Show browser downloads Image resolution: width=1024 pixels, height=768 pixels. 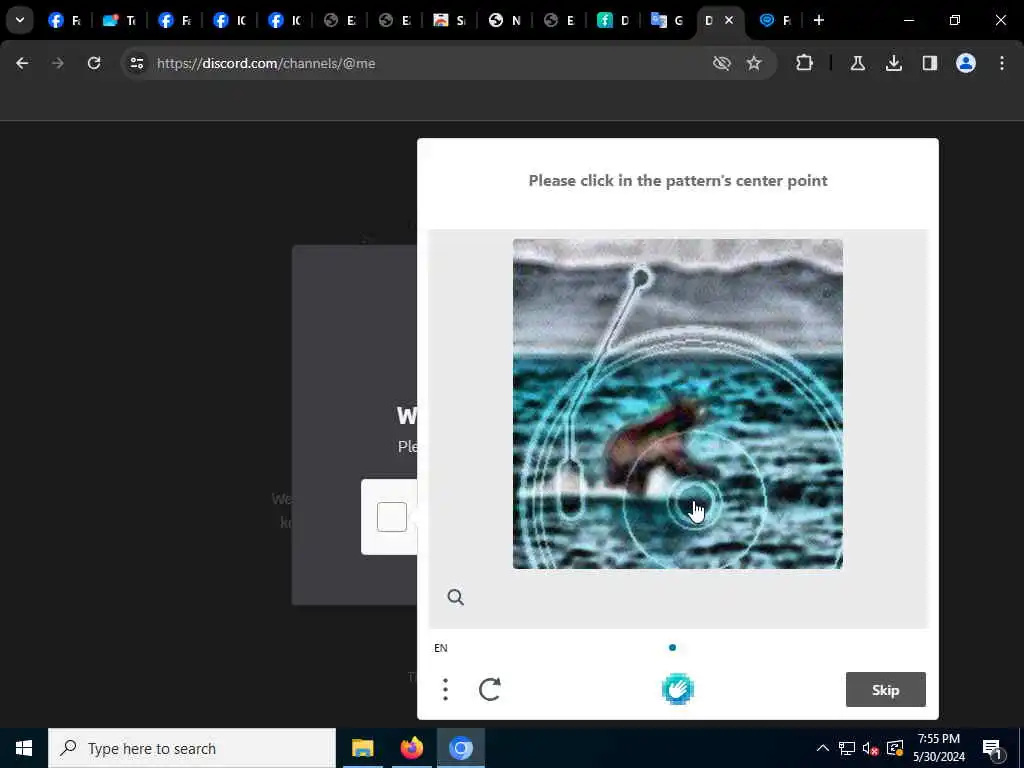(893, 63)
